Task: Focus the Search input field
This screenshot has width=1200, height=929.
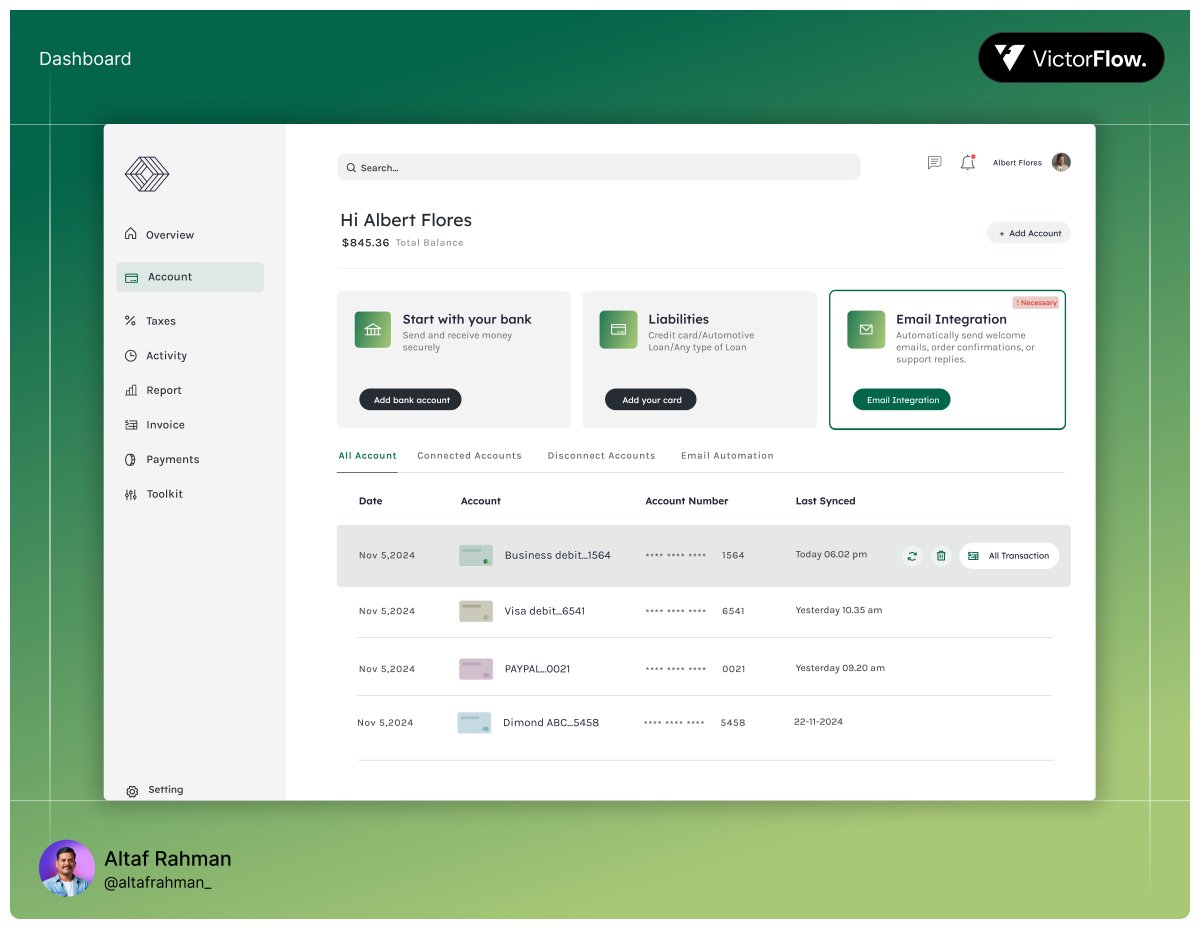Action: tap(598, 167)
